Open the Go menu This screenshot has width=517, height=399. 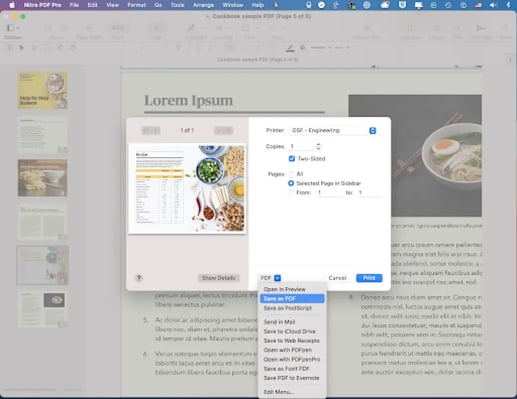[x=158, y=5]
